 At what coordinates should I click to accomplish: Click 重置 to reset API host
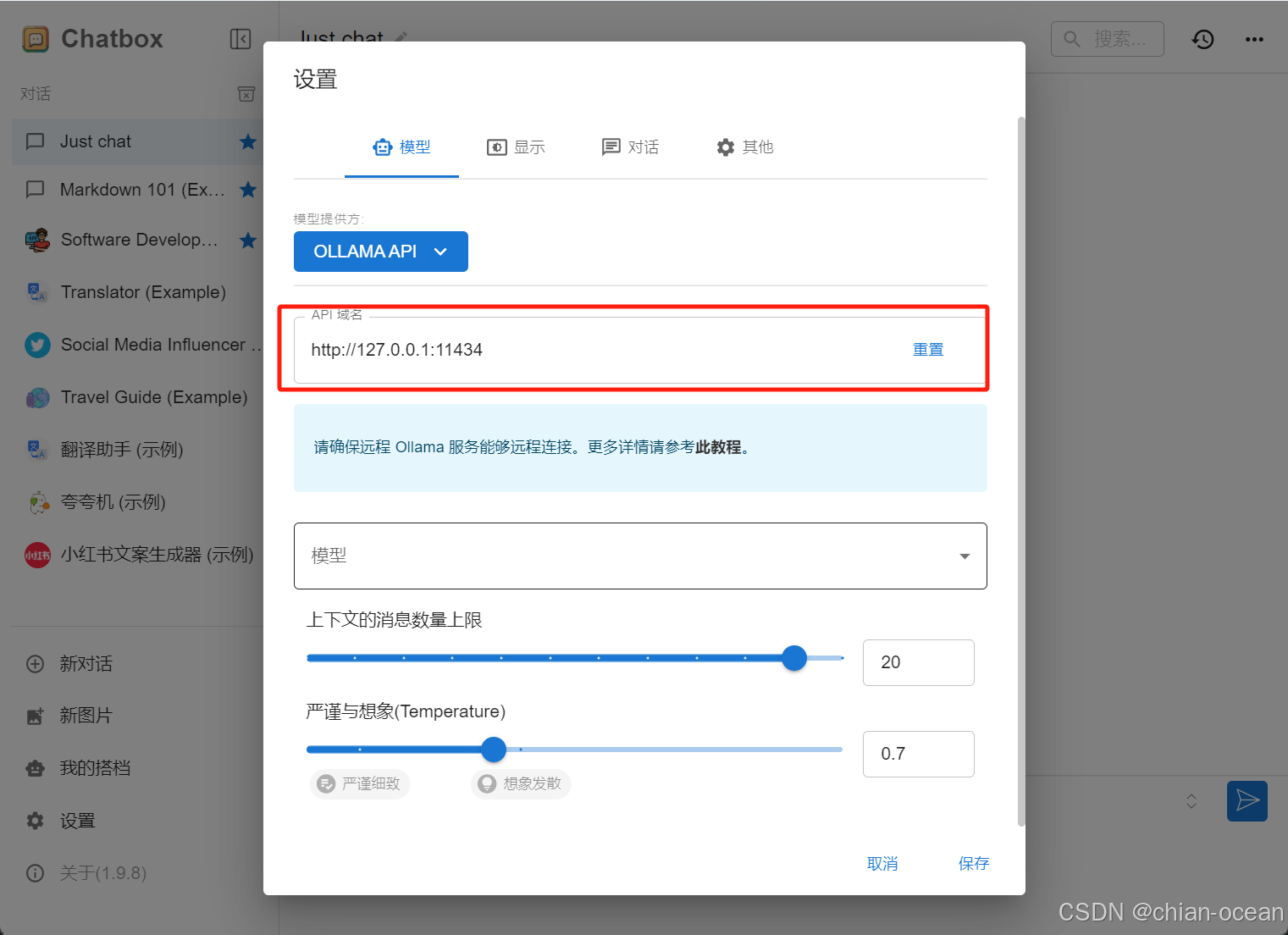point(928,350)
